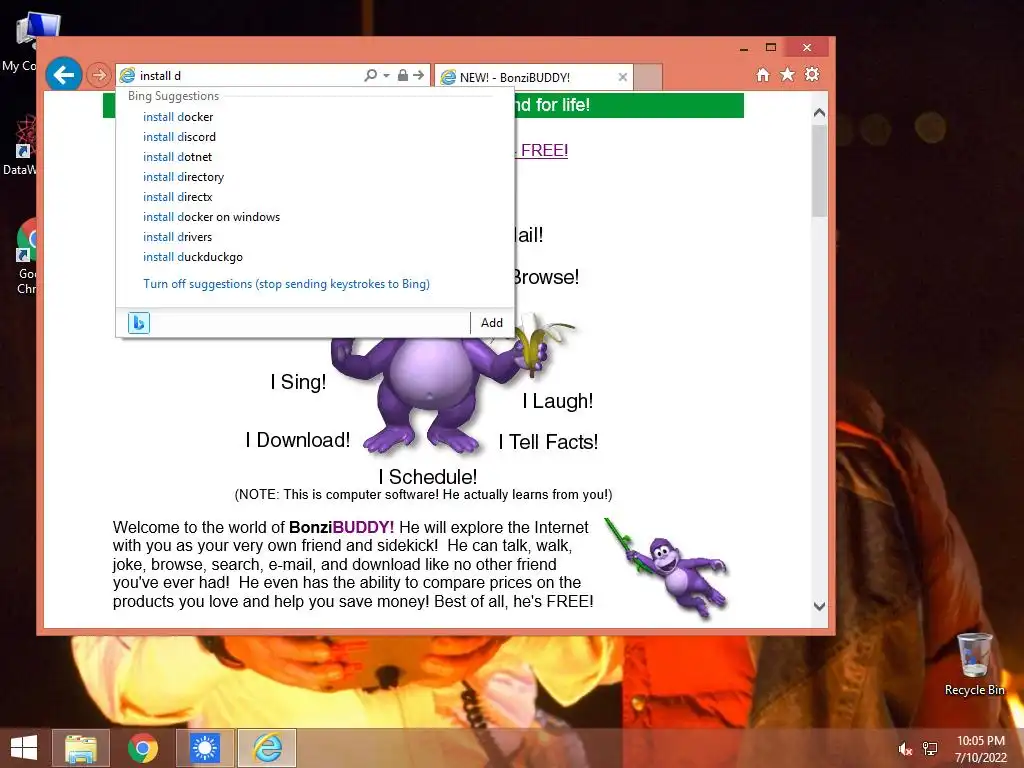Click the forward navigation arrow
The image size is (1024, 768).
point(99,75)
